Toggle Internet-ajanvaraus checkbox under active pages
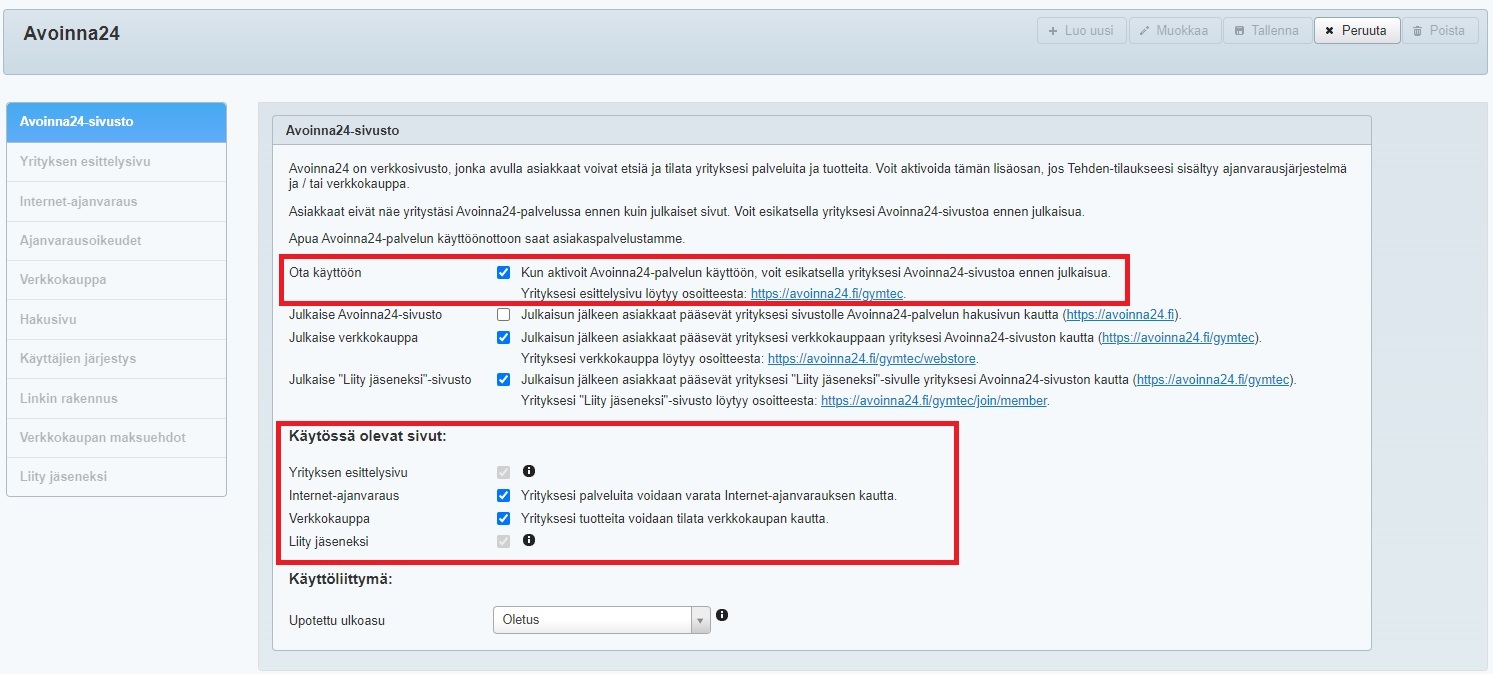Screen dimensions: 1493x674 click(x=503, y=495)
